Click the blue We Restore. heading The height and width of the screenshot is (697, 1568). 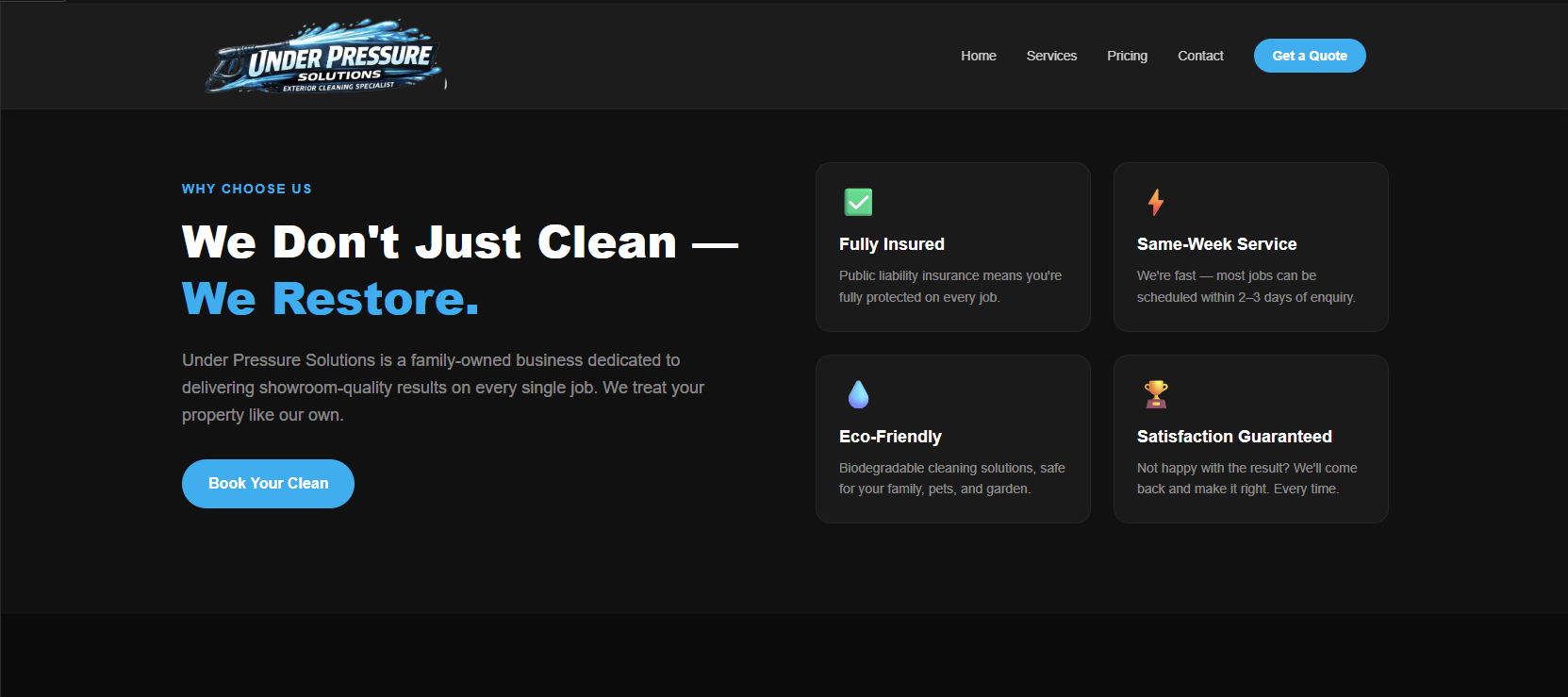tap(331, 299)
